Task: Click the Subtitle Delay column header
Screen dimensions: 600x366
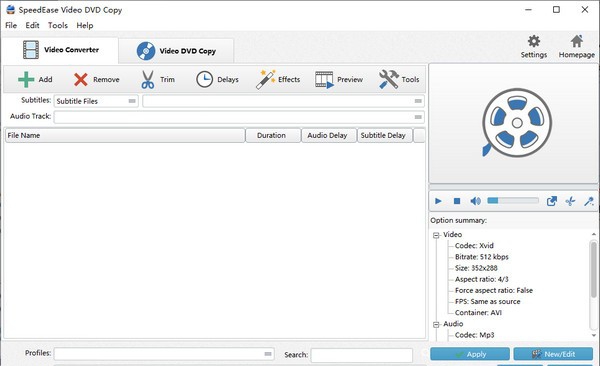Action: pos(385,136)
